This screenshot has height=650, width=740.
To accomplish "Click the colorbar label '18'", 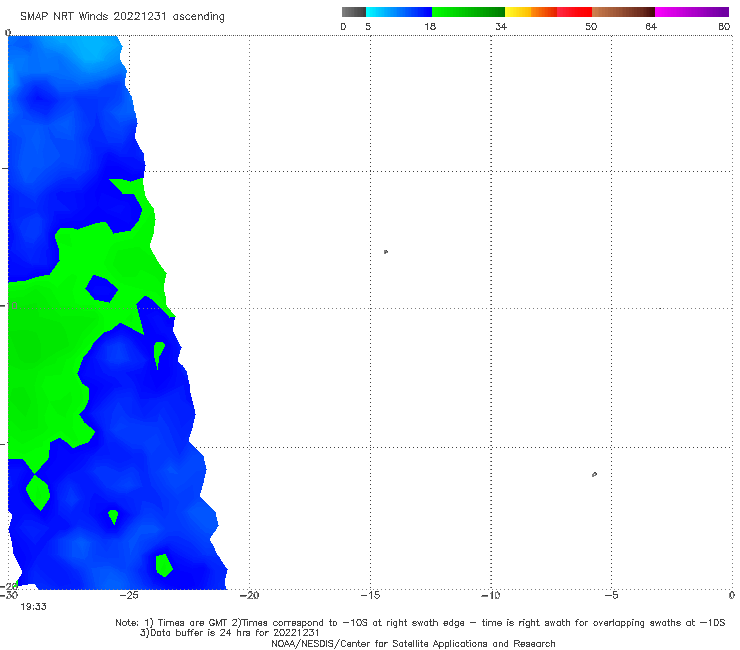I will [x=430, y=26].
